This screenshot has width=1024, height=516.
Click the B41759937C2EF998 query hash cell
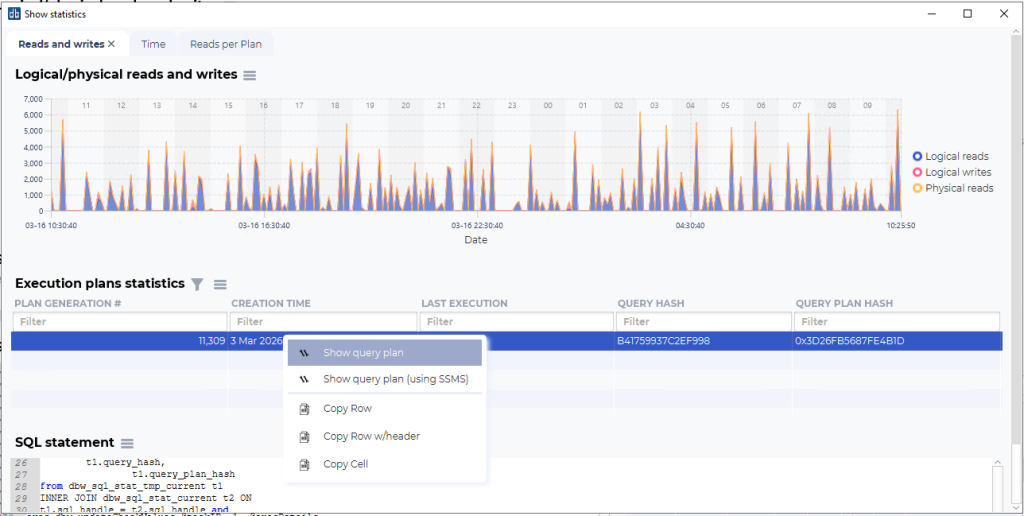(703, 341)
